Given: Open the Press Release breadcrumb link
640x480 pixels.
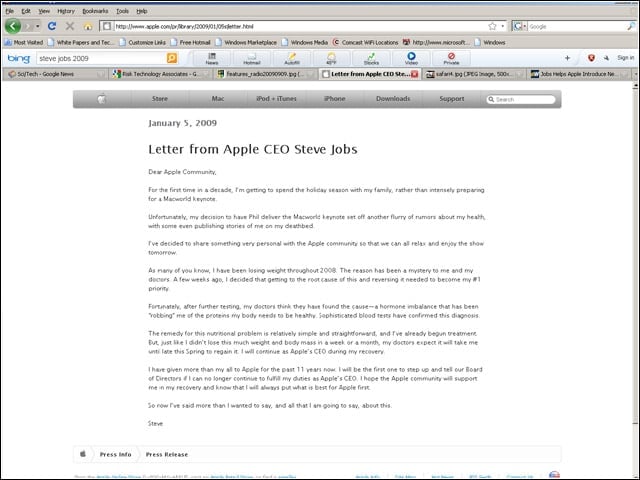Looking at the screenshot, I should coord(167,454).
